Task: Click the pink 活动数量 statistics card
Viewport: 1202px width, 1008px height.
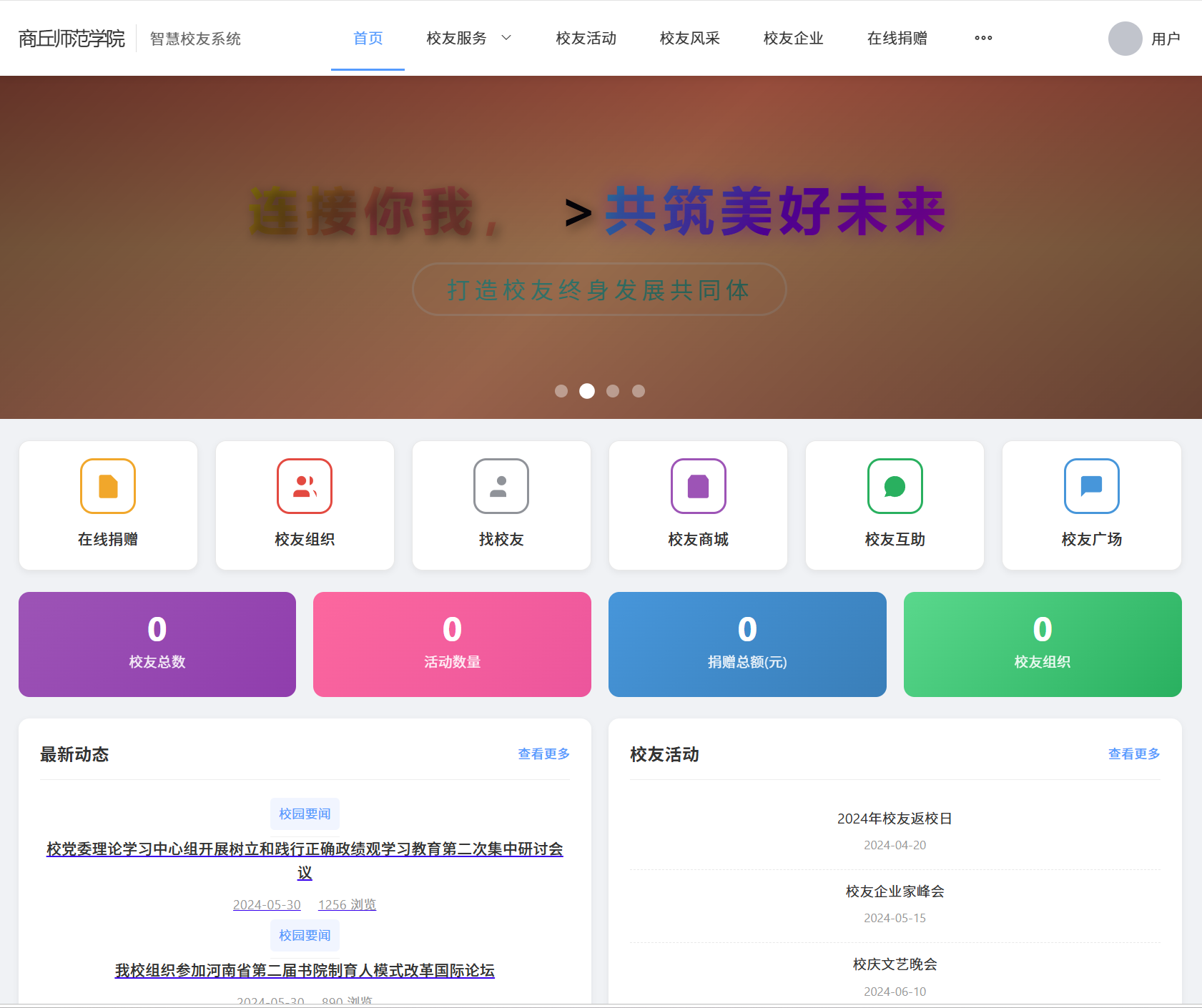Action: pyautogui.click(x=452, y=644)
